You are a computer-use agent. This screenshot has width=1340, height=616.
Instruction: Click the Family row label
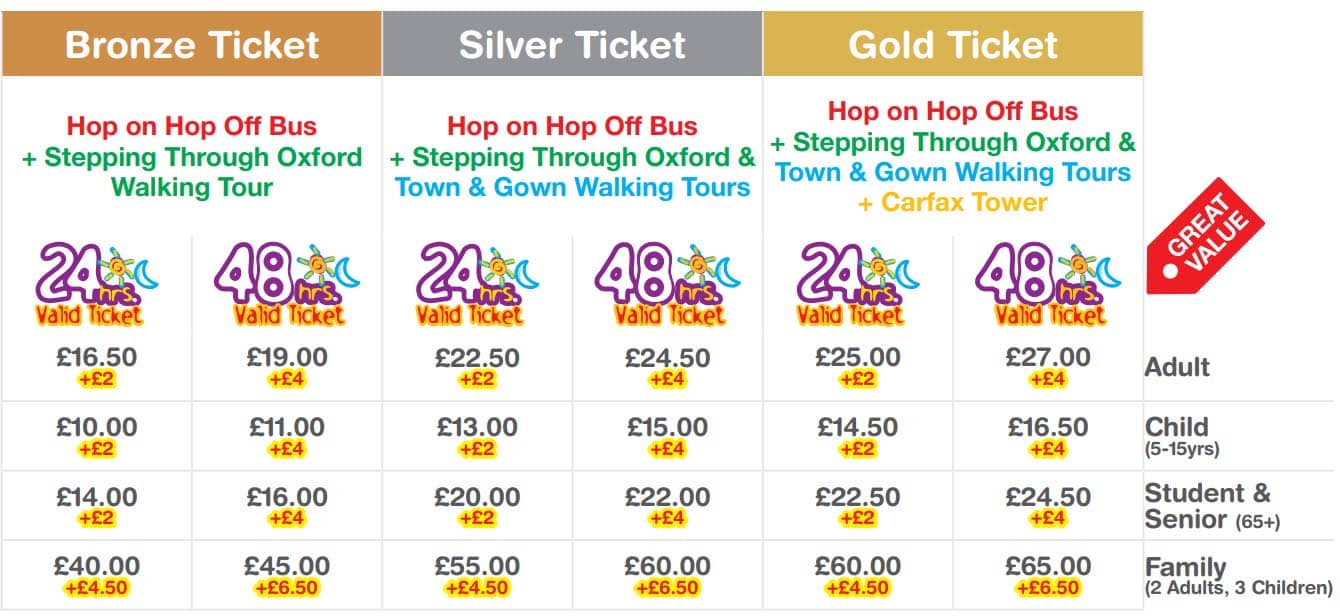(x=1185, y=568)
